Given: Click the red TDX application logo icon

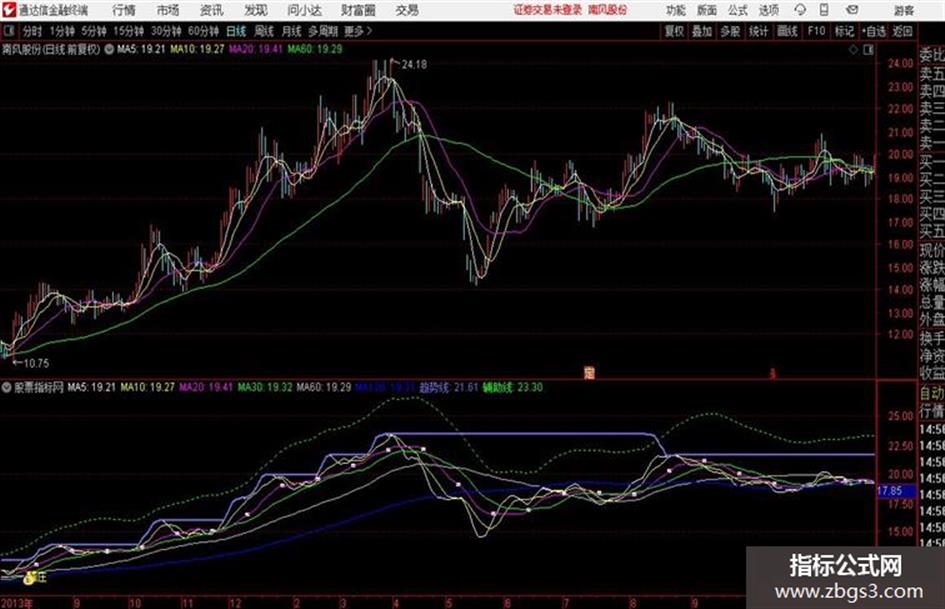Looking at the screenshot, I should point(9,10).
